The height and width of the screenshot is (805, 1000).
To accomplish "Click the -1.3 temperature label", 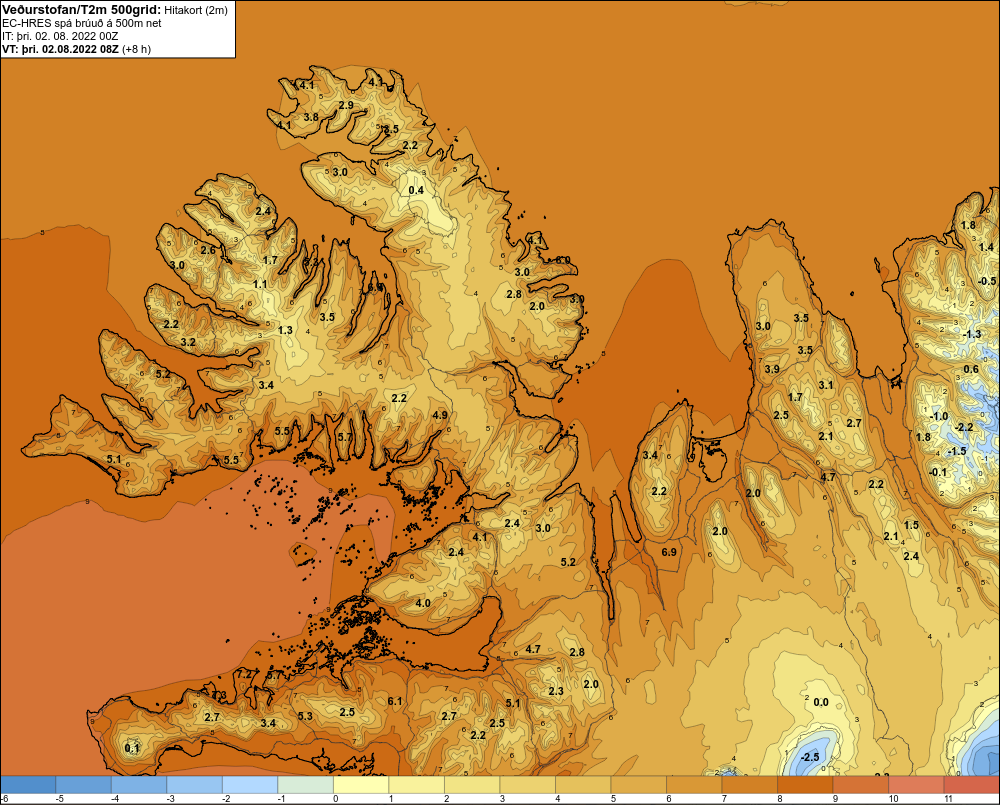I will pos(971,334).
